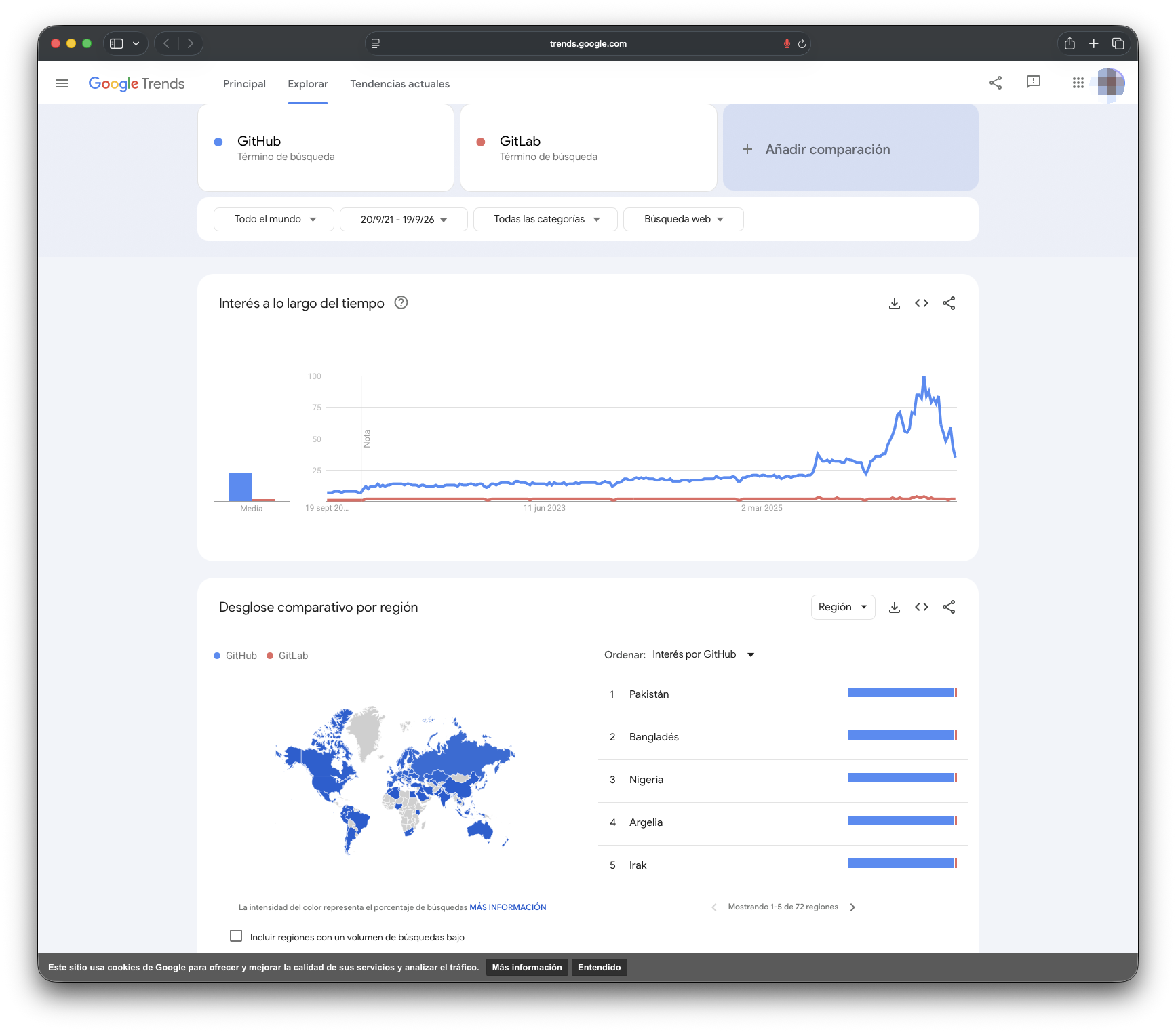The width and height of the screenshot is (1176, 1032).
Task: Share this page via header share icon
Action: (x=996, y=83)
